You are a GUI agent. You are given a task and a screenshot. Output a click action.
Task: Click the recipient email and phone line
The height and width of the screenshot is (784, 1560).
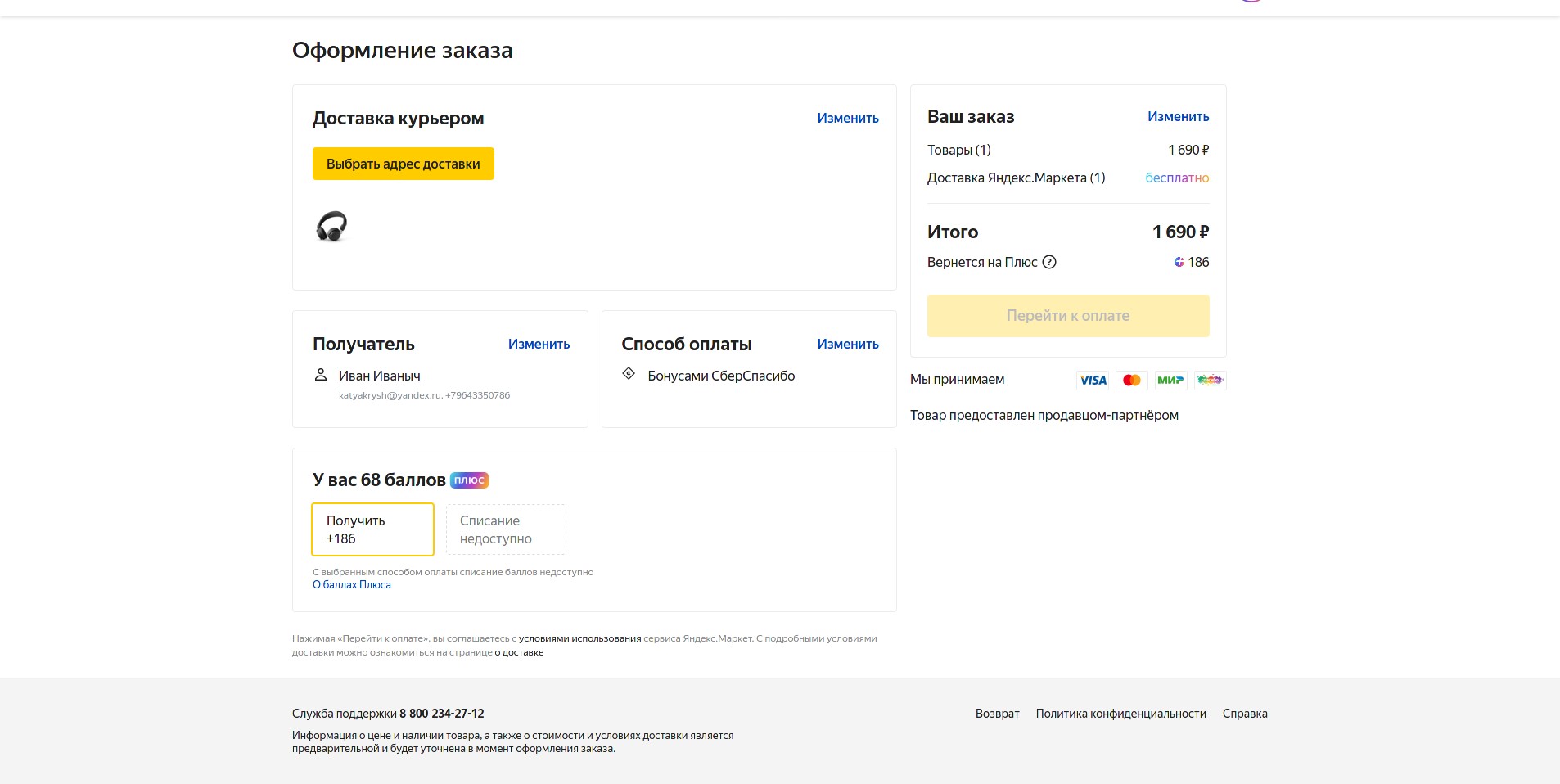pos(424,395)
